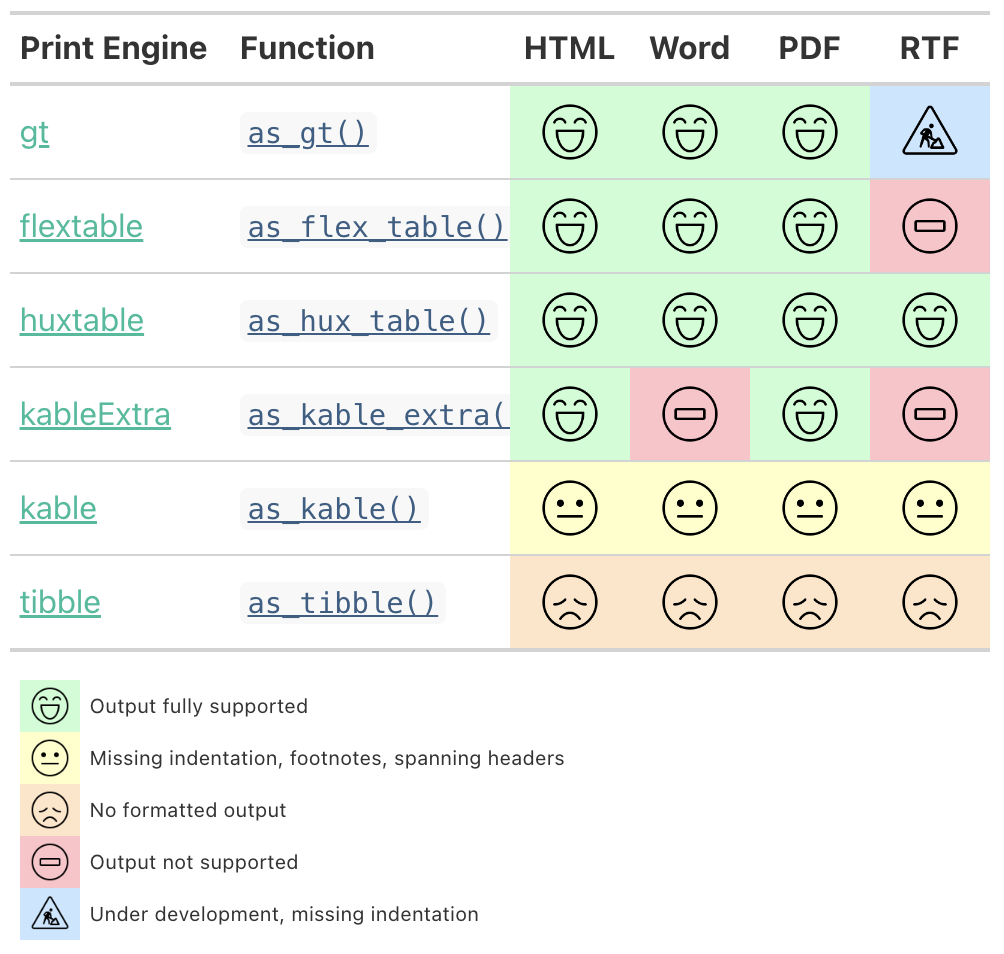Click the not-supported icon for flextable RTF

coord(930,227)
